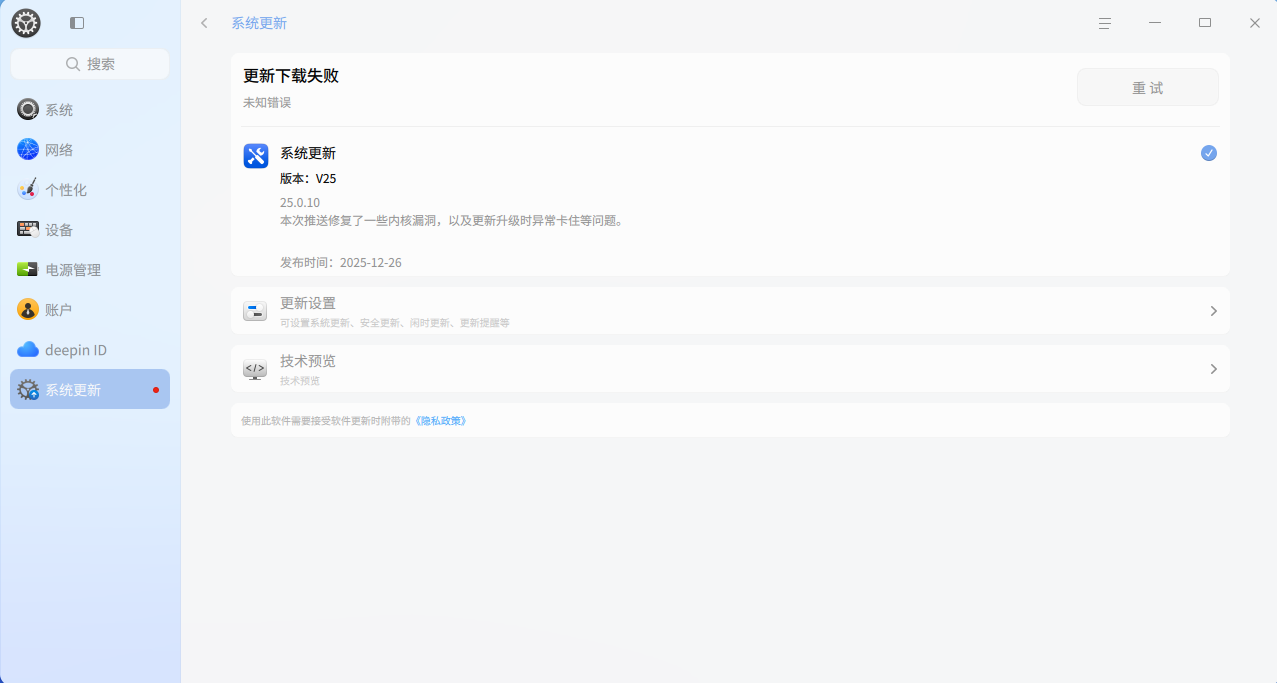Expand 技术预览 with its chevron
Screen dimensions: 1277x683
coord(1214,369)
